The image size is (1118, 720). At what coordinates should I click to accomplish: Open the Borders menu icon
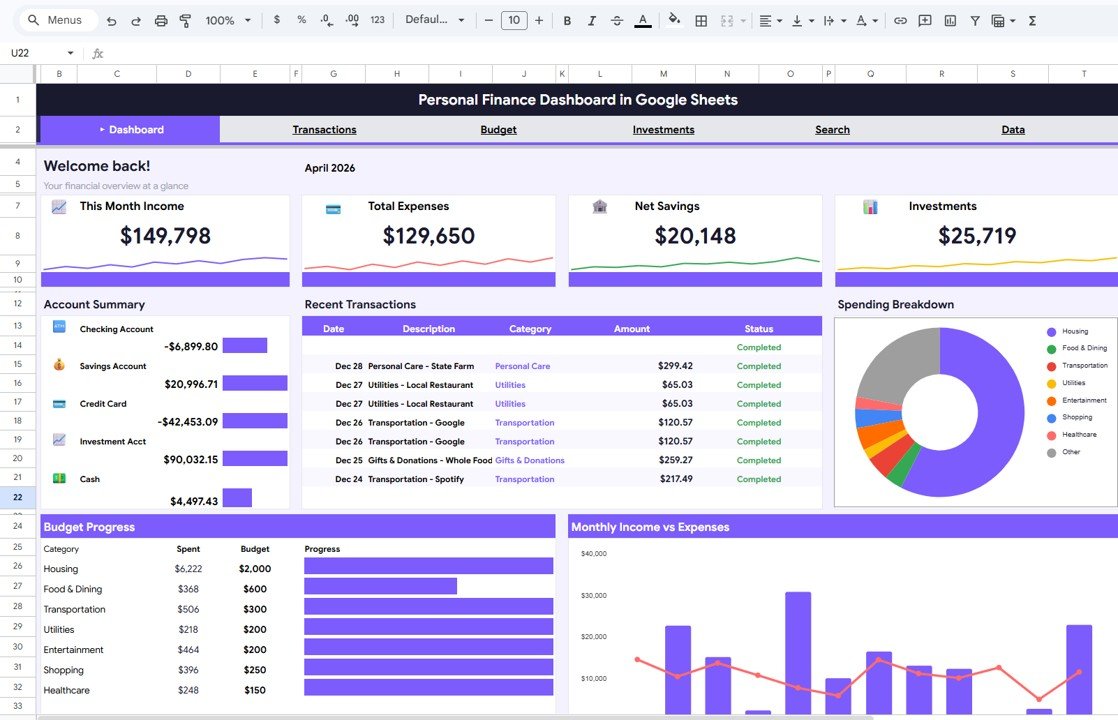[x=699, y=19]
